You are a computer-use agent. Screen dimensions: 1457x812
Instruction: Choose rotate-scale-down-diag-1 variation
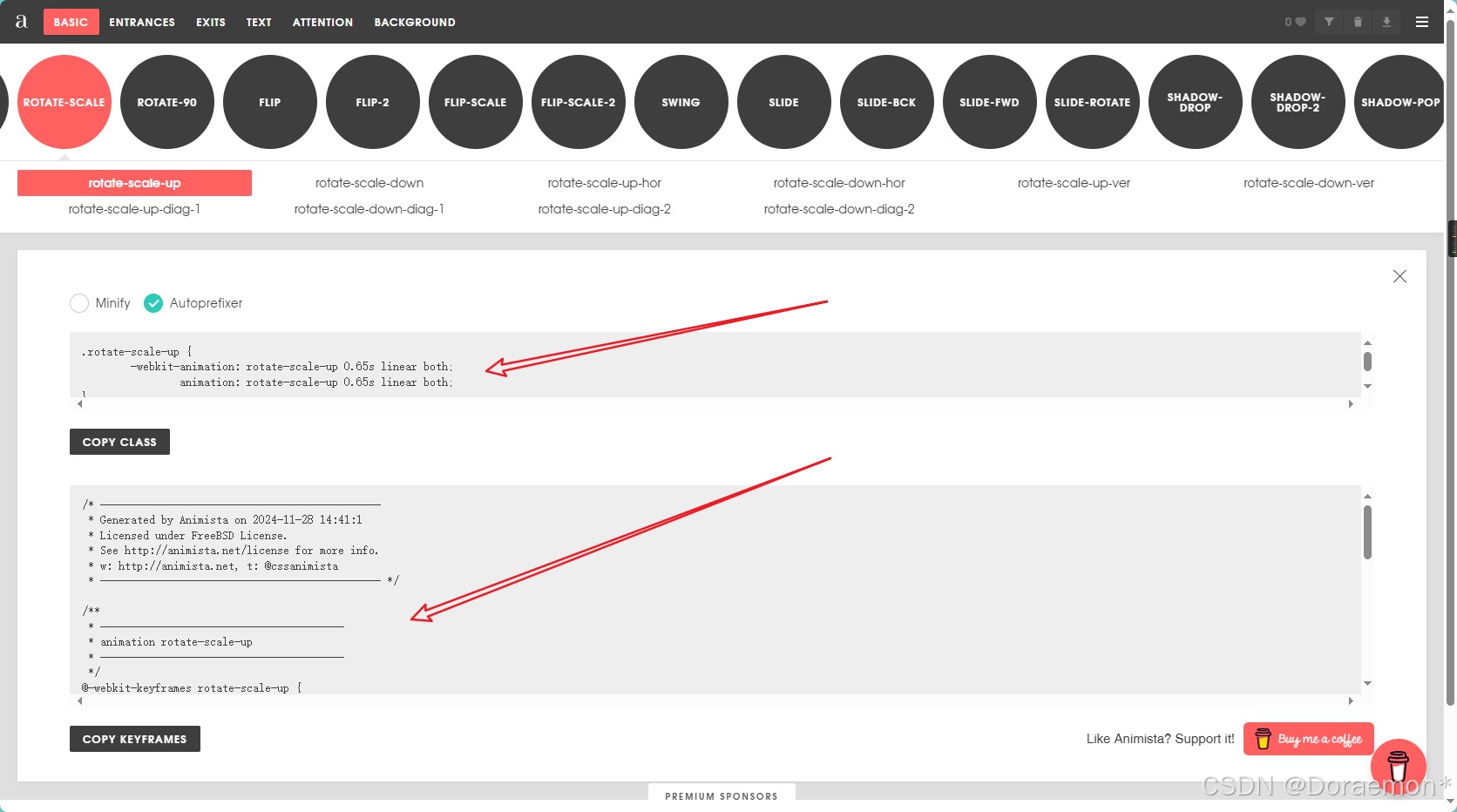[369, 209]
